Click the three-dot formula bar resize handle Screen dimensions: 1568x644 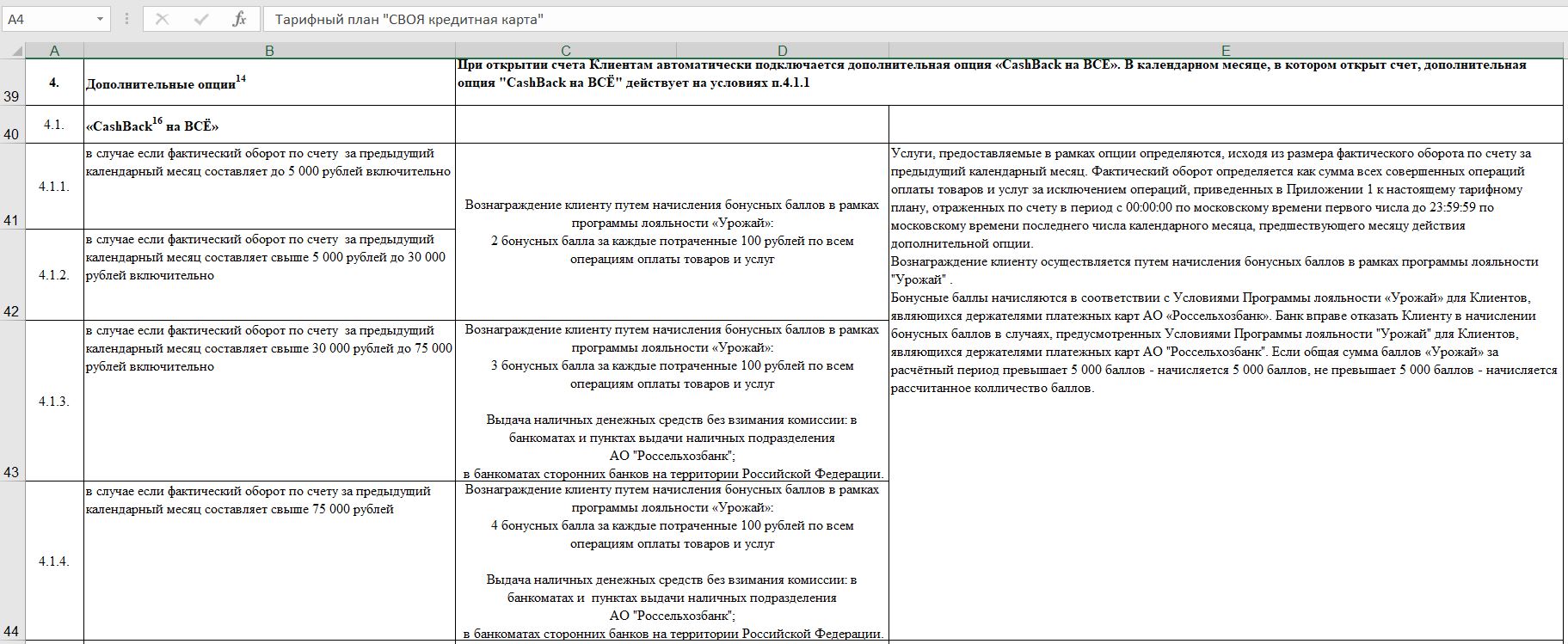pyautogui.click(x=127, y=19)
